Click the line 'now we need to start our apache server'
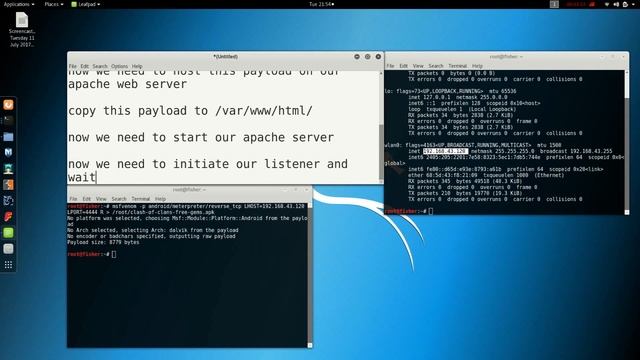The image size is (640, 360). pos(201,138)
